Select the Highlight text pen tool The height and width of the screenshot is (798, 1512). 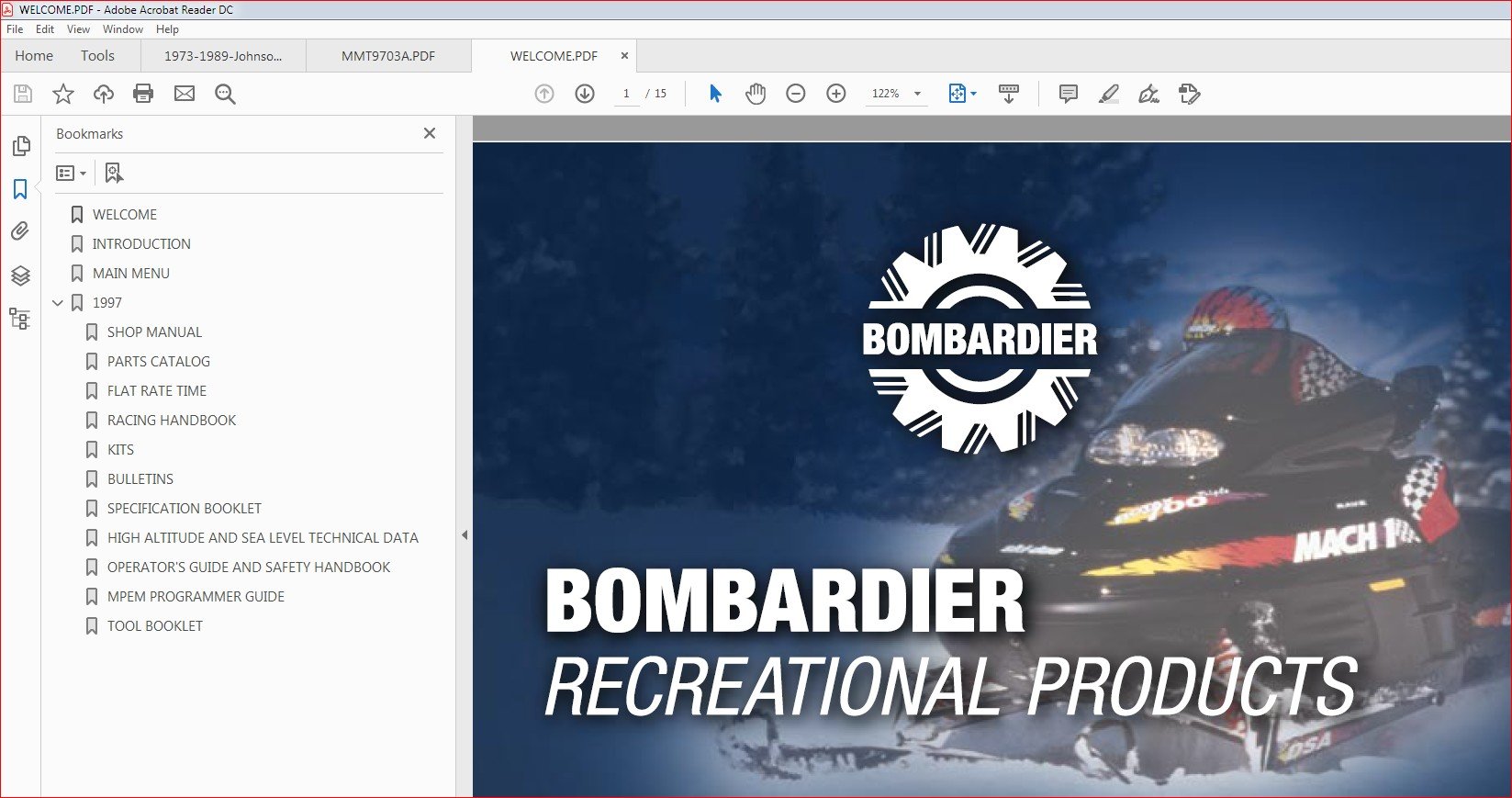click(1109, 94)
